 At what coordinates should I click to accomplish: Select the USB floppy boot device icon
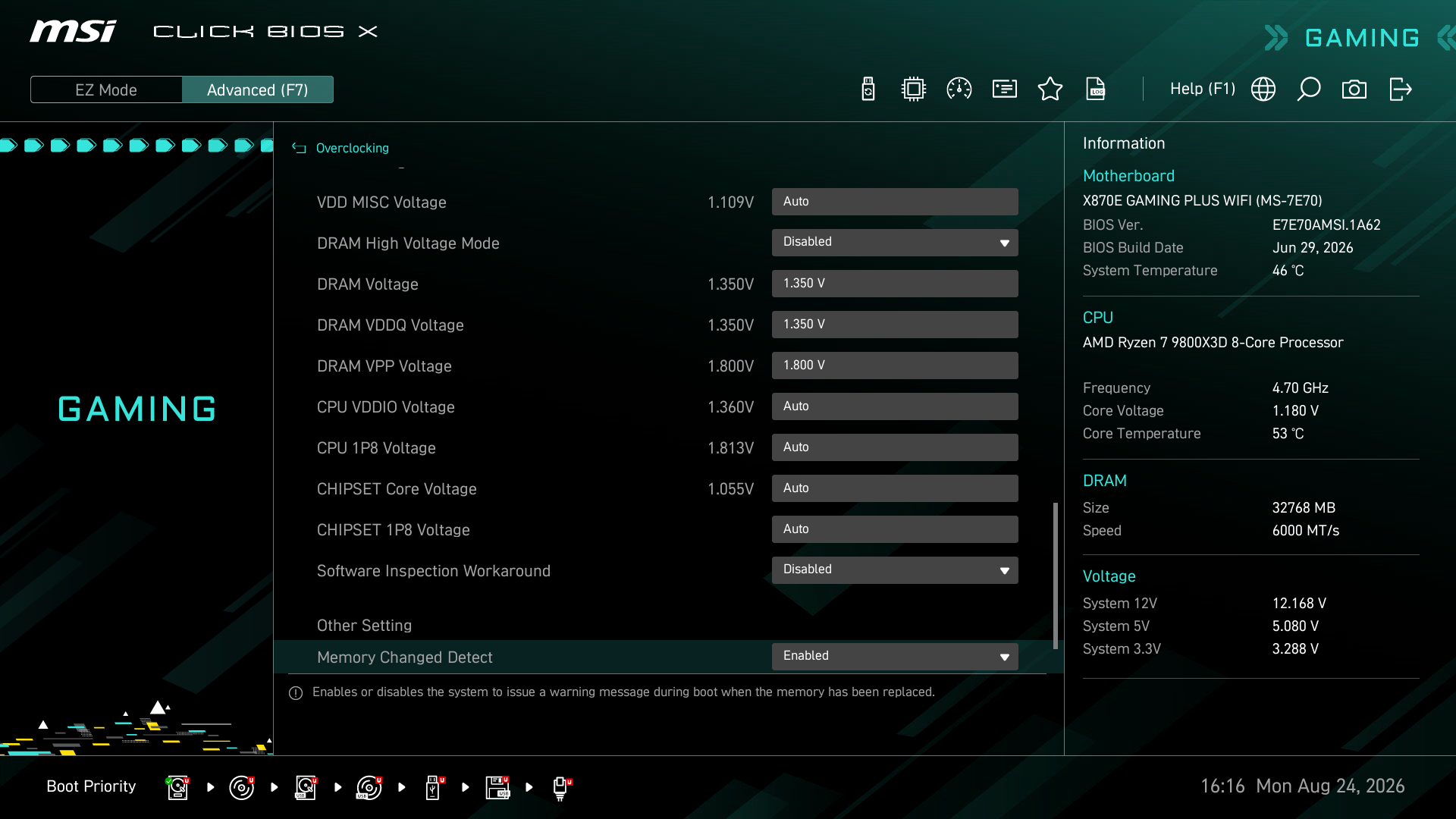(498, 787)
